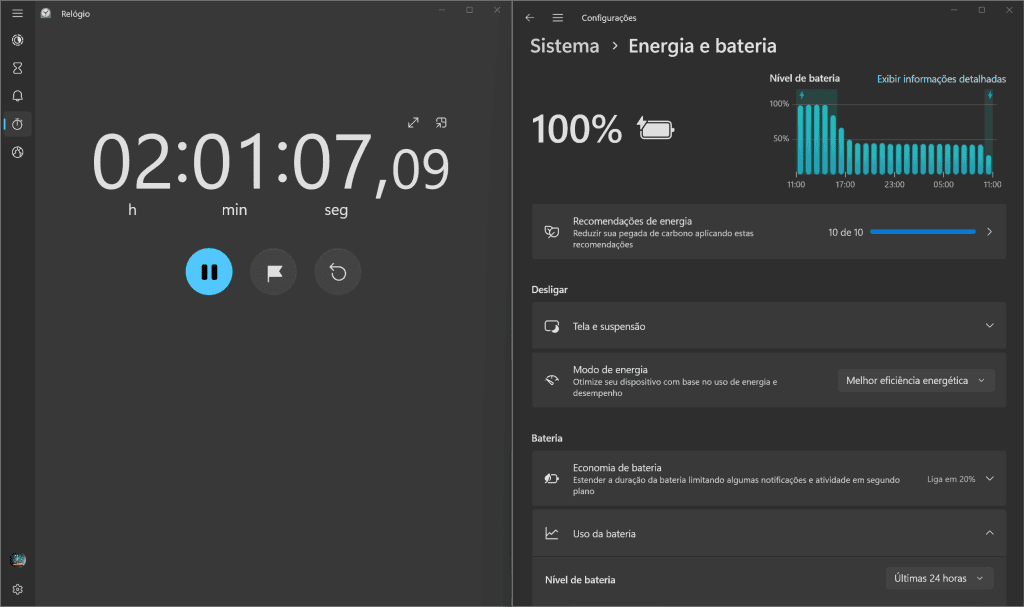Open Exibir informações detalhadas link
1024x607 pixels.
tap(941, 79)
